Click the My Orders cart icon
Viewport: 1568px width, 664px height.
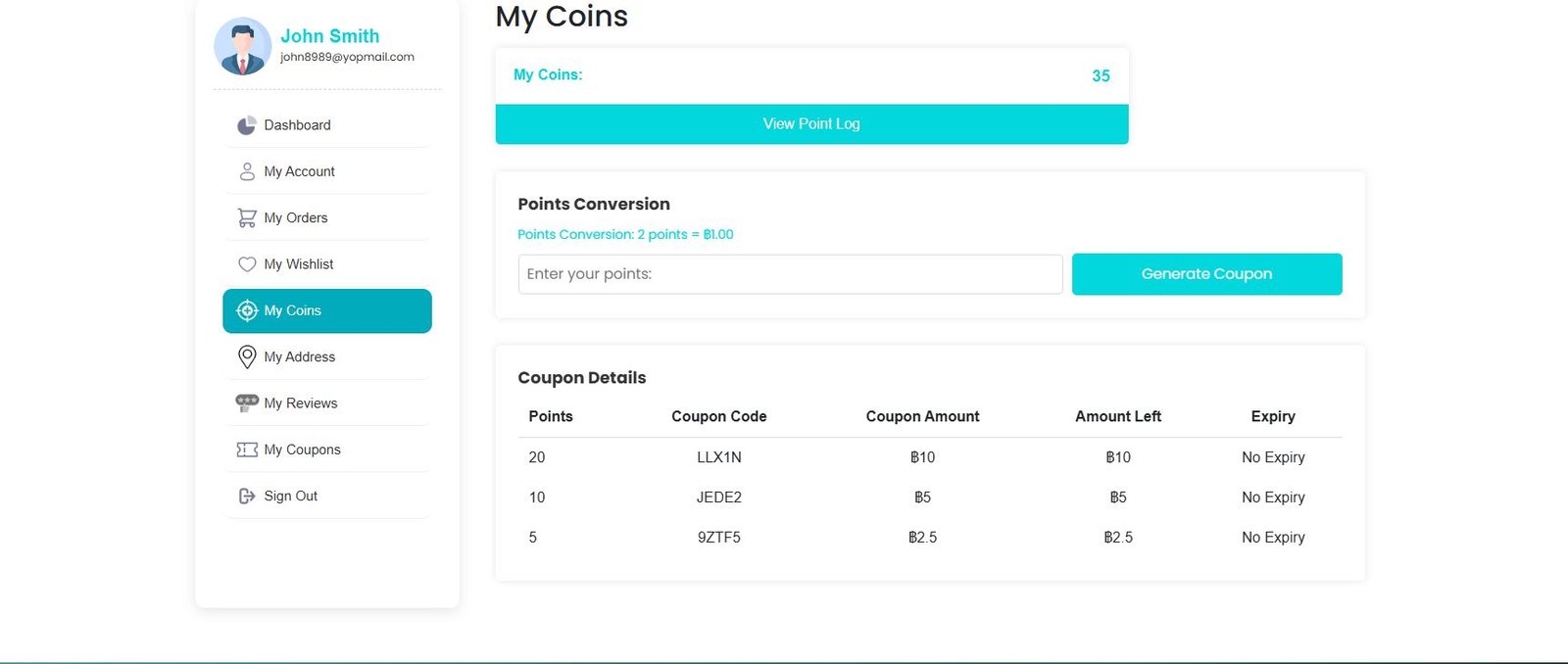(247, 217)
